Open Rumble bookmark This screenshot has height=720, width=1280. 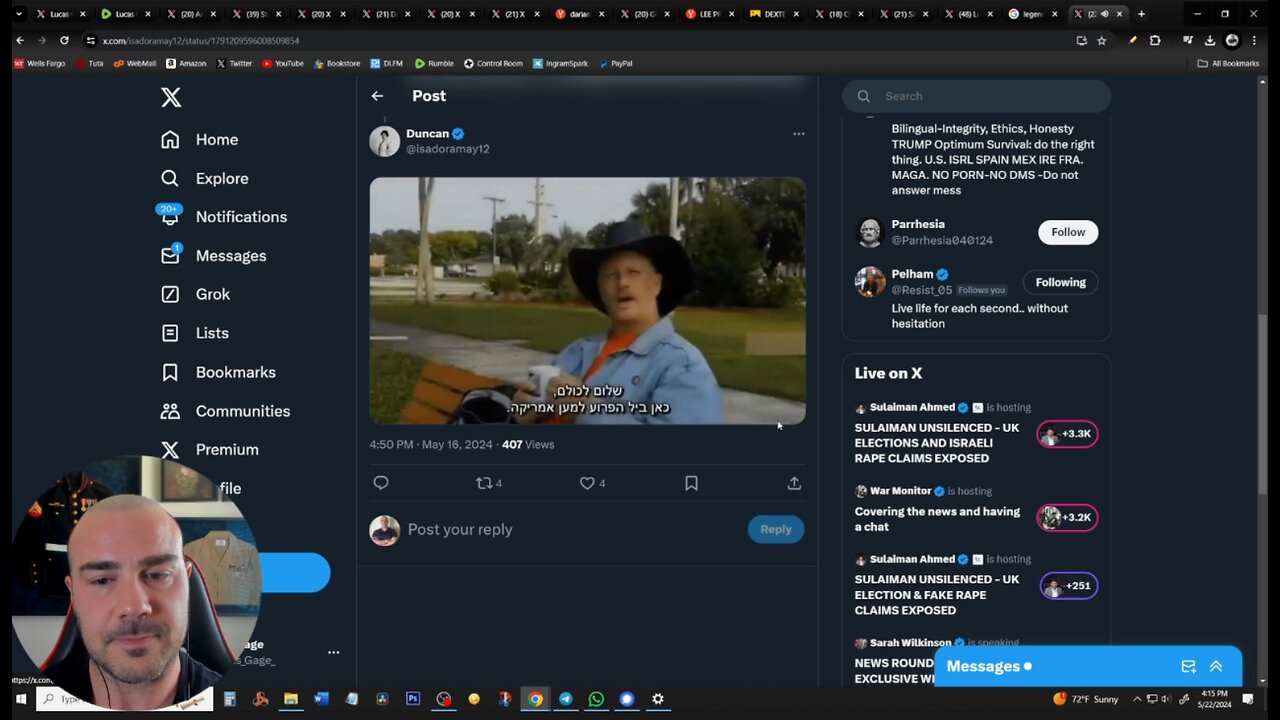[434, 63]
